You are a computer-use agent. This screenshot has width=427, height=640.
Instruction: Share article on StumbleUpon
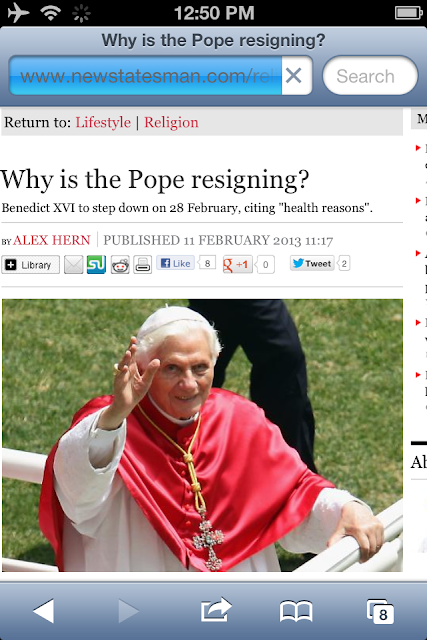pyautogui.click(x=96, y=264)
